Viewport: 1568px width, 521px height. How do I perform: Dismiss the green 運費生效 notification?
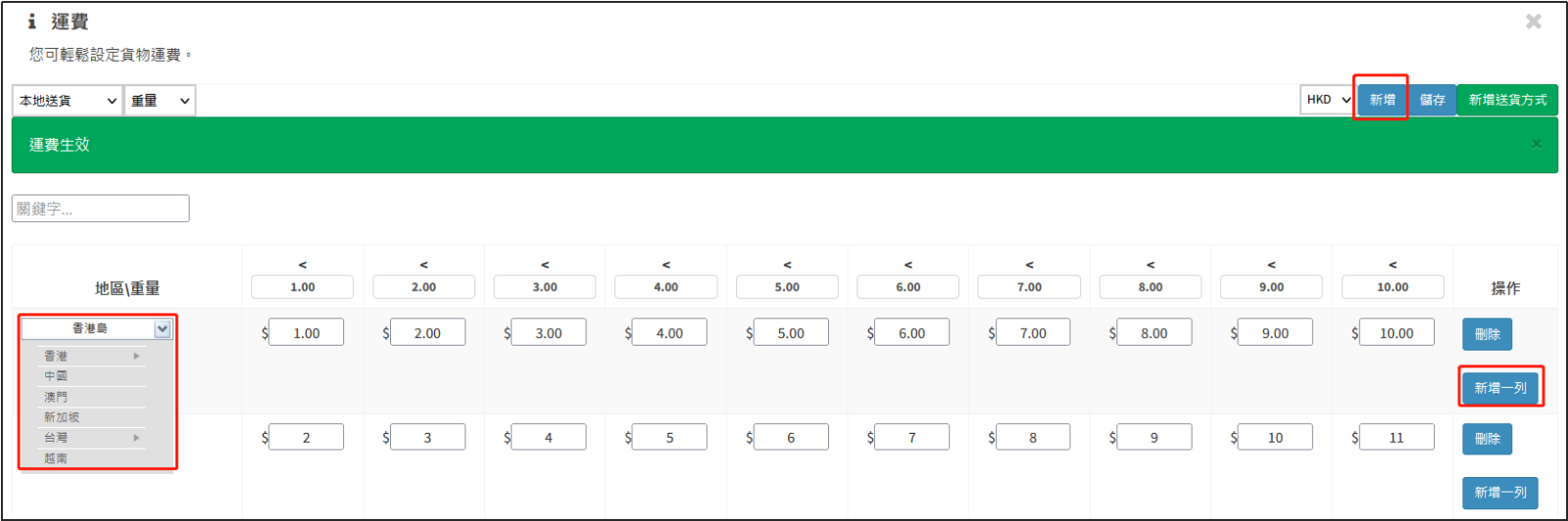[x=1536, y=144]
